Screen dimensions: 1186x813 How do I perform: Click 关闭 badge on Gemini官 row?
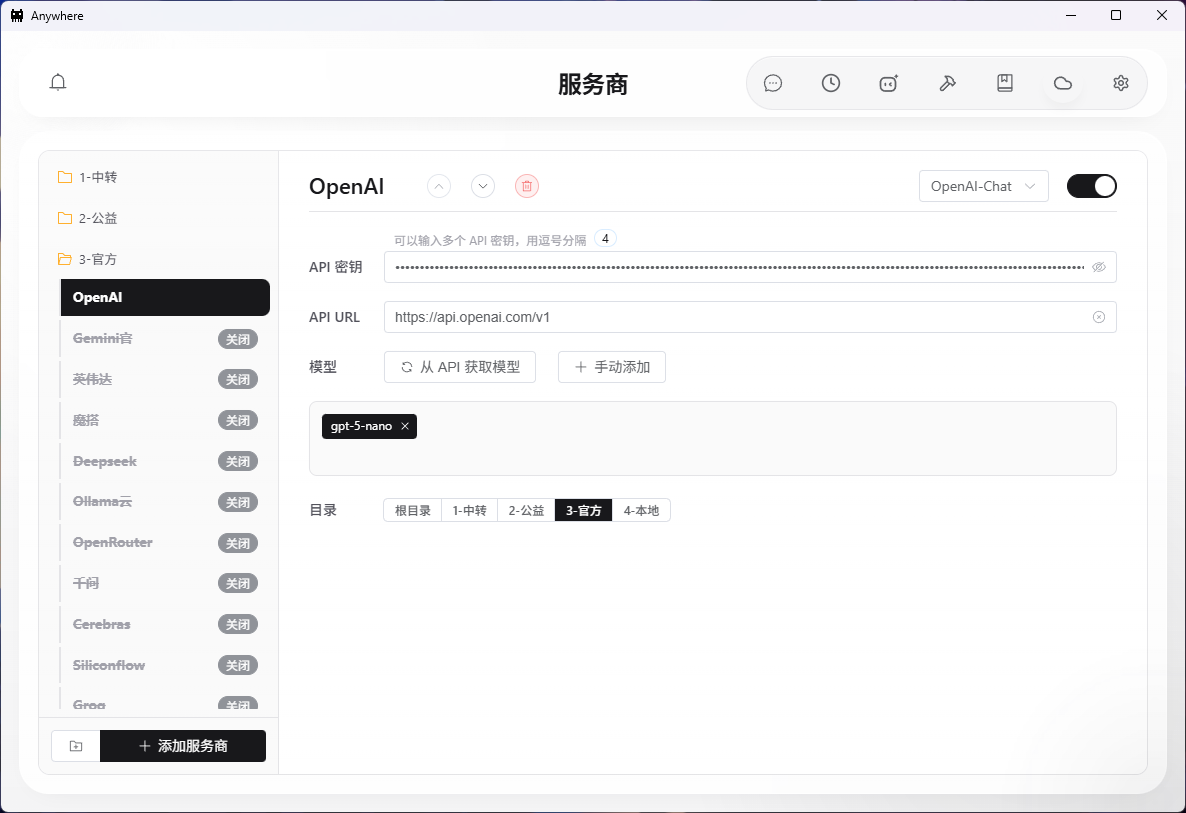point(238,339)
